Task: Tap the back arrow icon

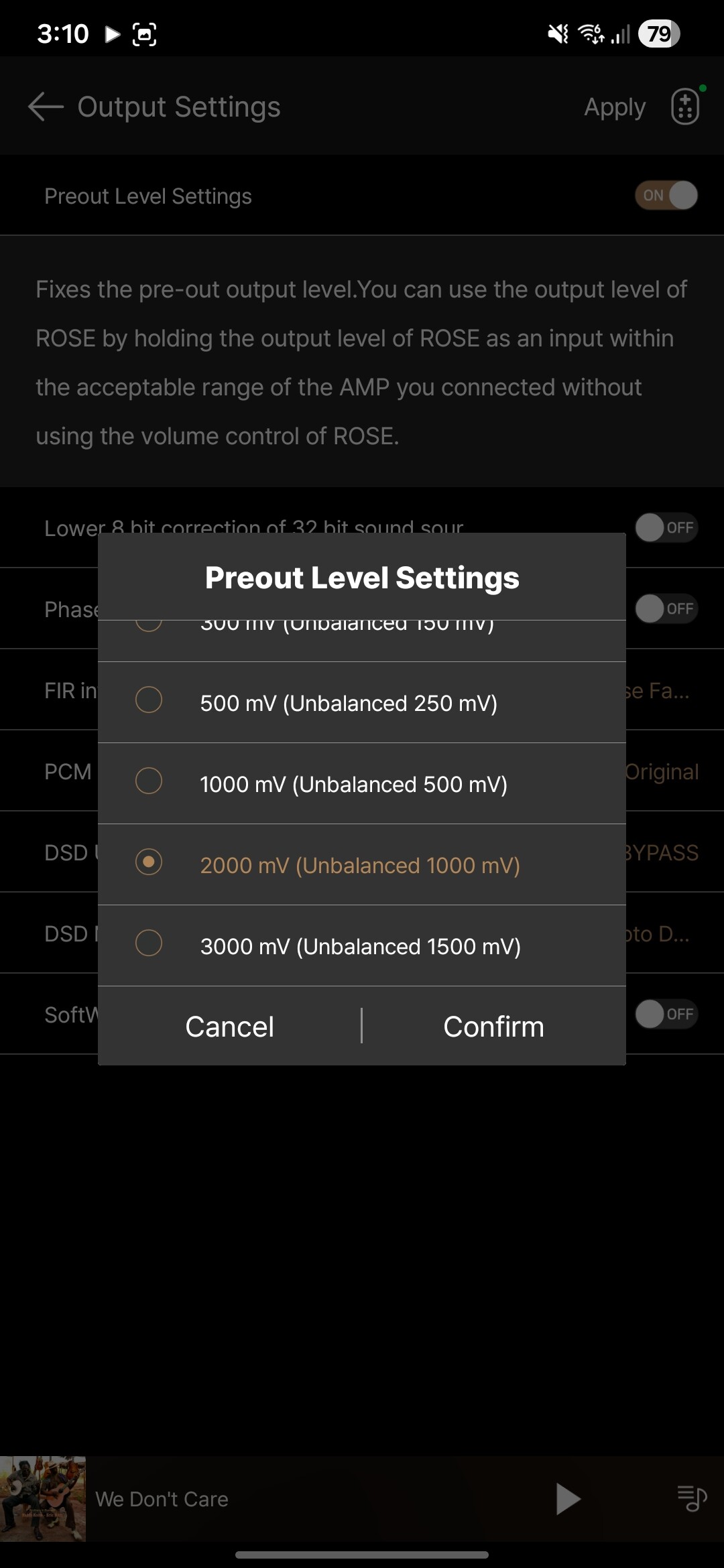Action: 45,107
